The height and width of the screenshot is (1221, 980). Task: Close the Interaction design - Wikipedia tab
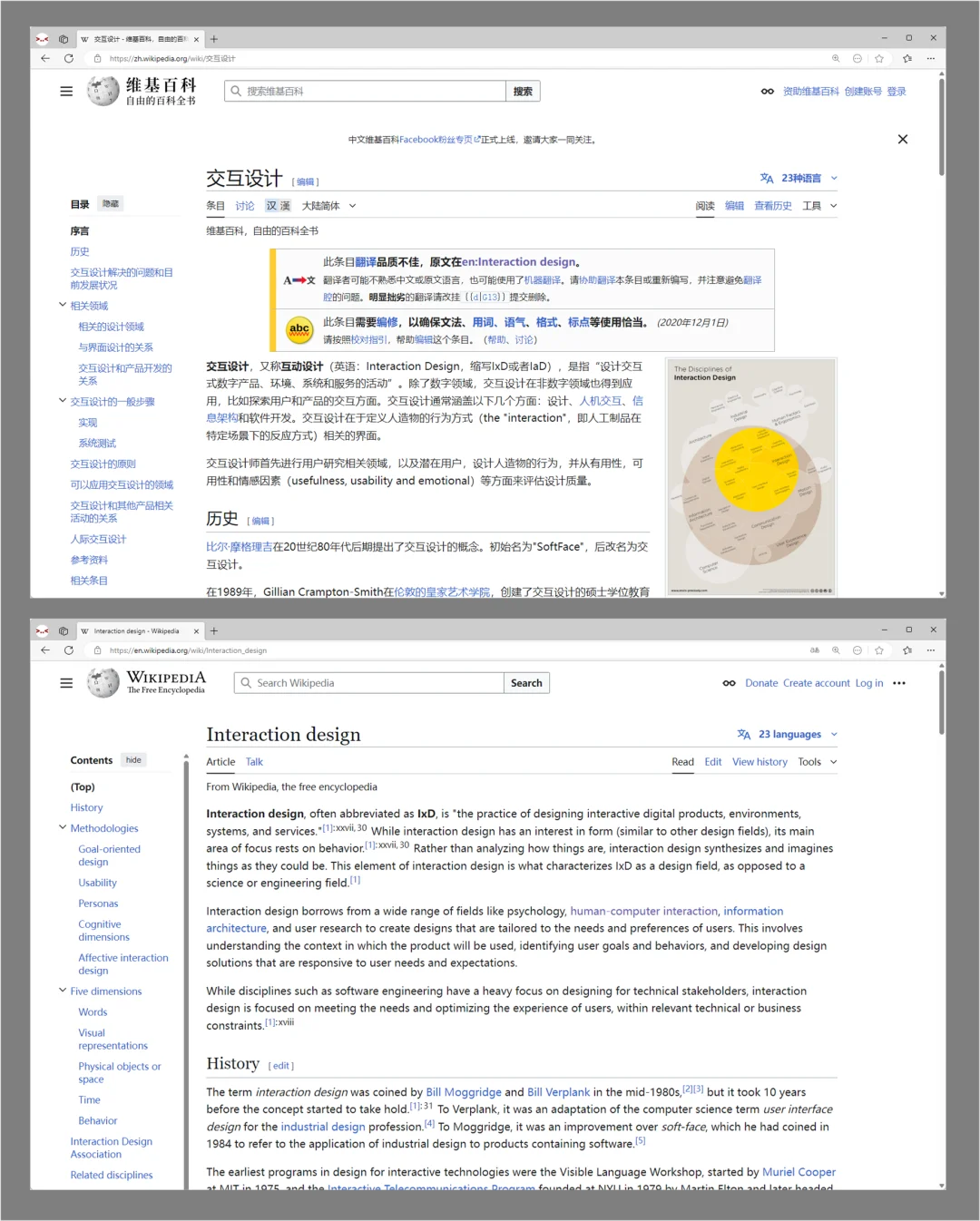pos(196,631)
